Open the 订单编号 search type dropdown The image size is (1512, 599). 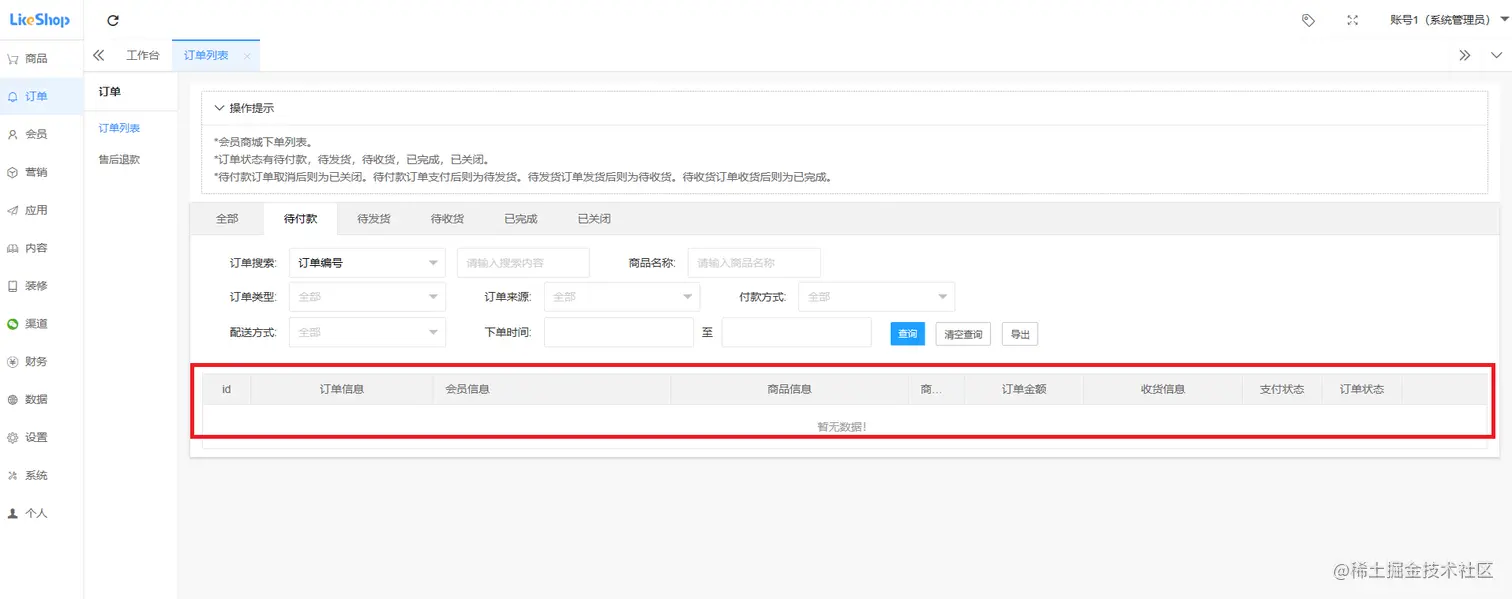(x=367, y=263)
